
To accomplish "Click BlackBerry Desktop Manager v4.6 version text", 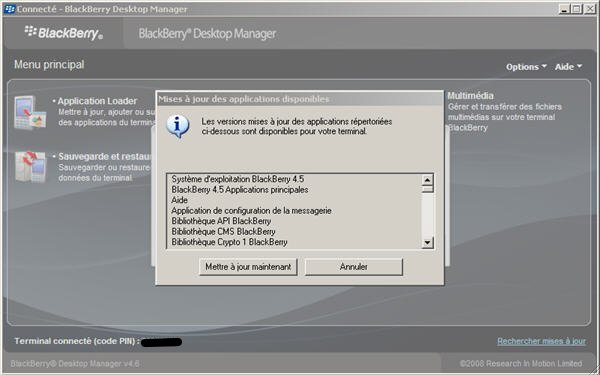I will click(75, 363).
